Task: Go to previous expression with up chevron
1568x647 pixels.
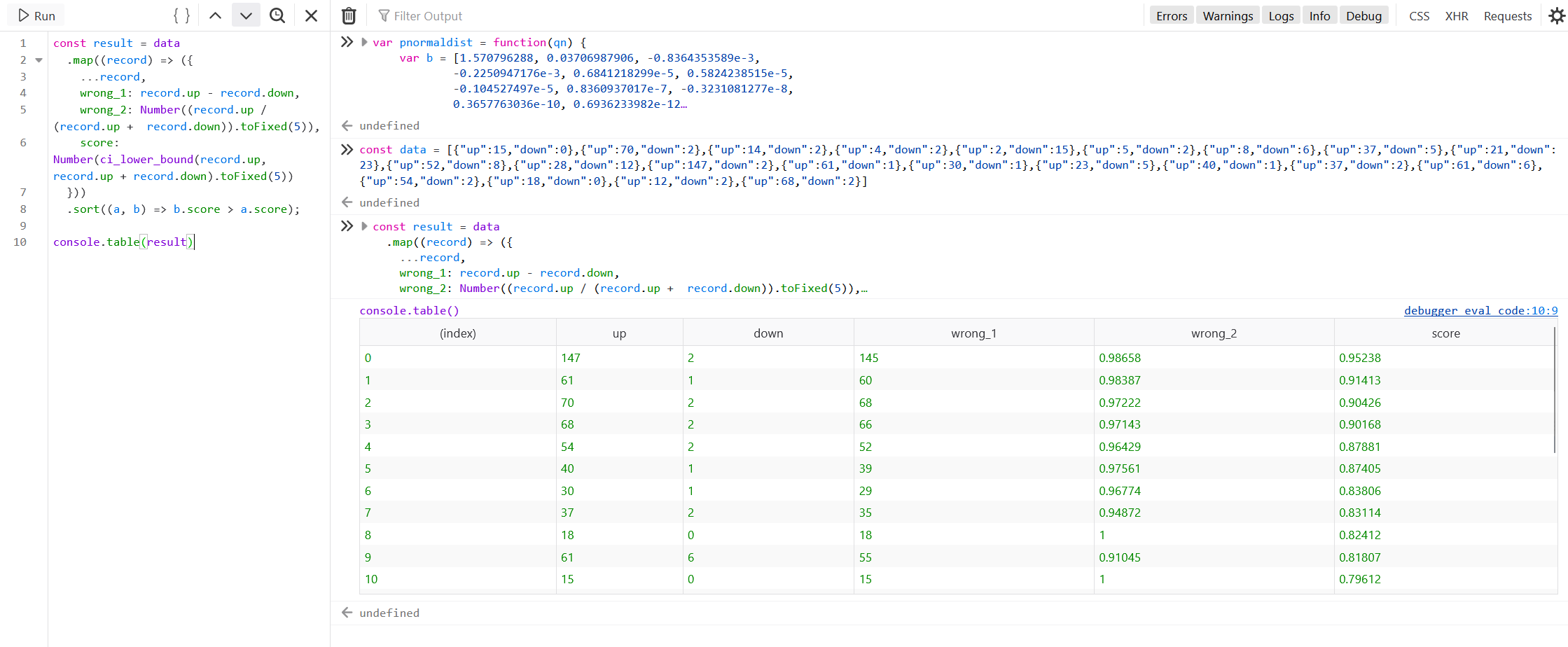Action: pyautogui.click(x=216, y=15)
